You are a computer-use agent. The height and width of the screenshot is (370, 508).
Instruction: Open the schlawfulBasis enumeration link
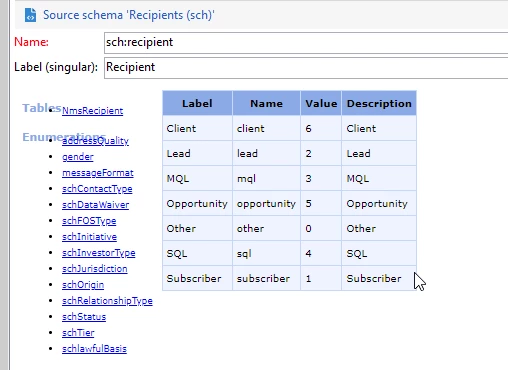(x=94, y=349)
